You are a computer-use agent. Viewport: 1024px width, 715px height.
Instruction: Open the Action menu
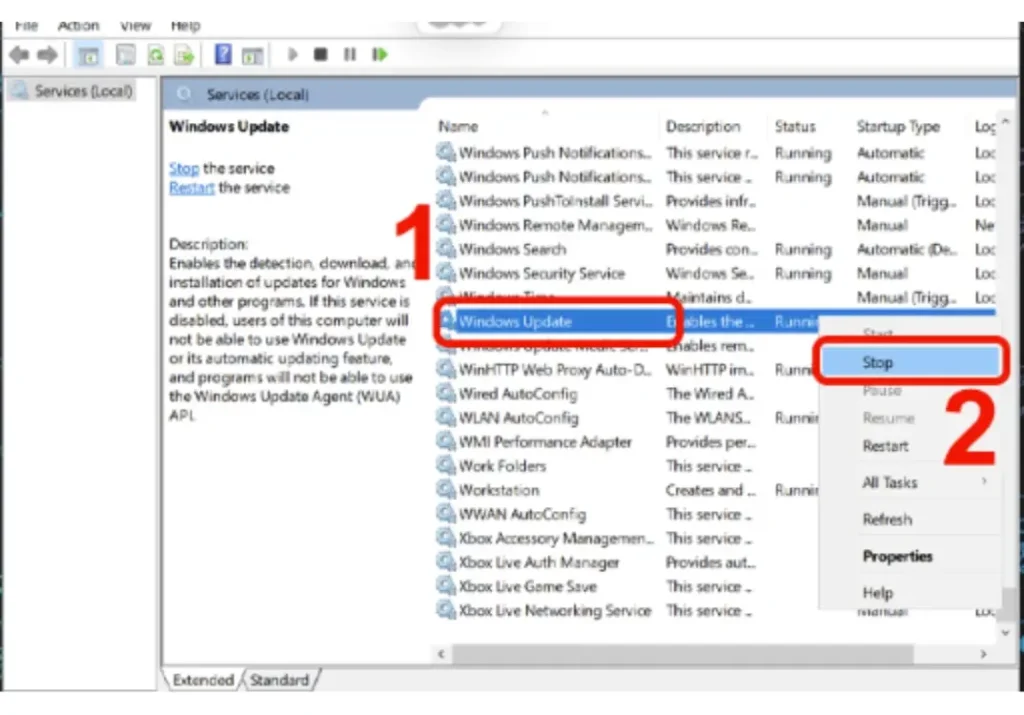tap(78, 26)
